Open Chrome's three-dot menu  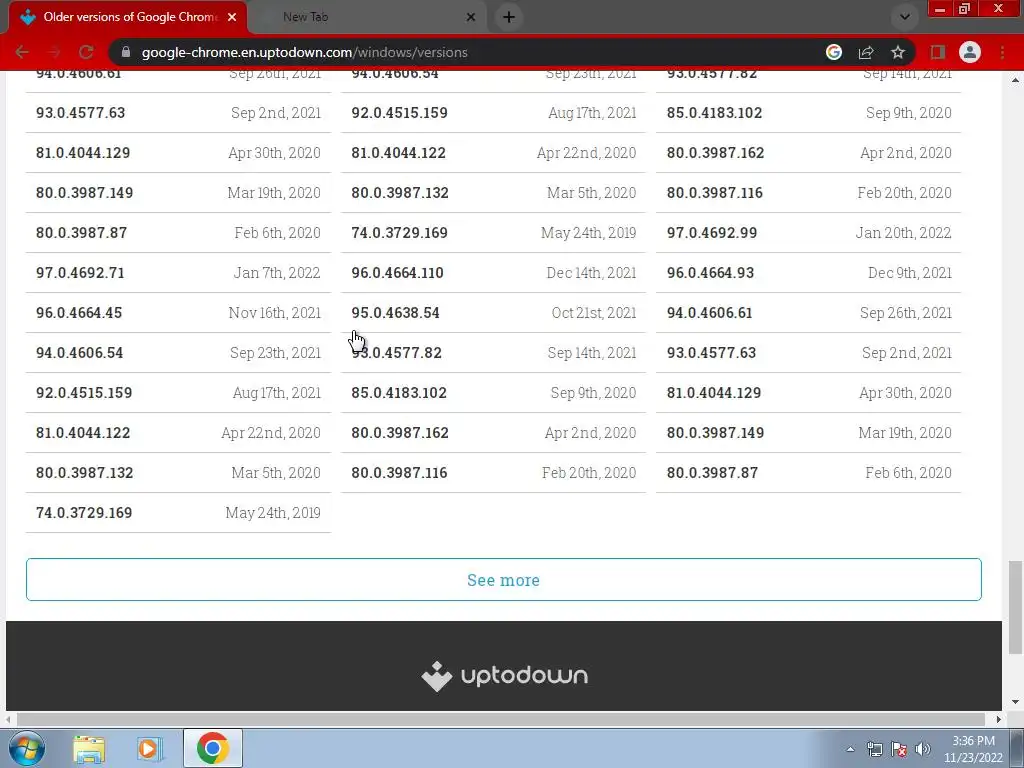point(1002,52)
